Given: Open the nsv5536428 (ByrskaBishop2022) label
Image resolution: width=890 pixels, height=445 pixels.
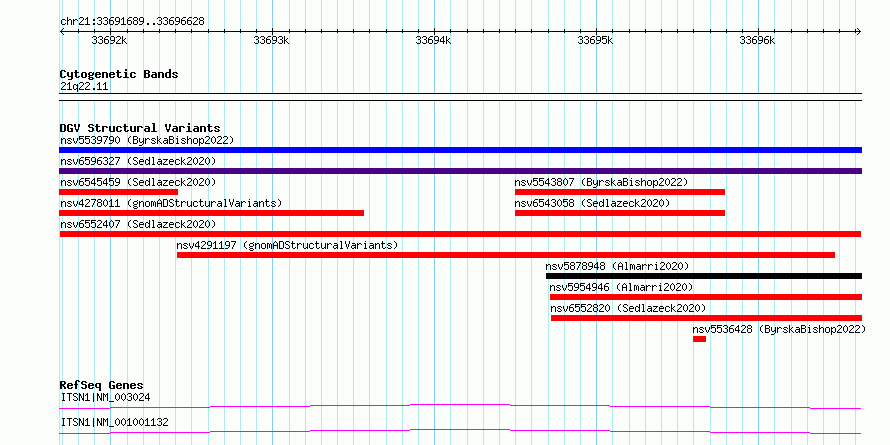Looking at the screenshot, I should pos(779,329).
